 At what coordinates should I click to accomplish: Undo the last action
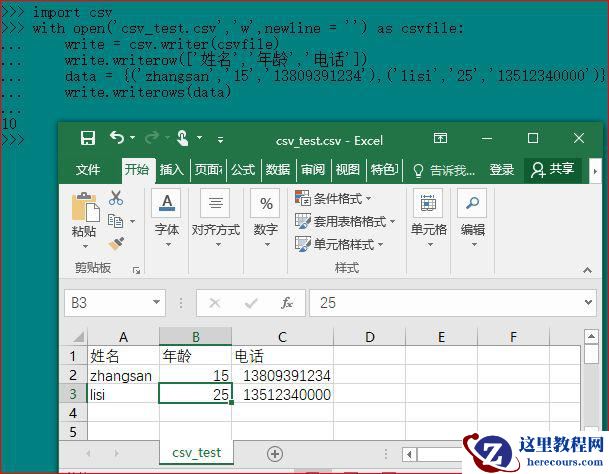[117, 137]
